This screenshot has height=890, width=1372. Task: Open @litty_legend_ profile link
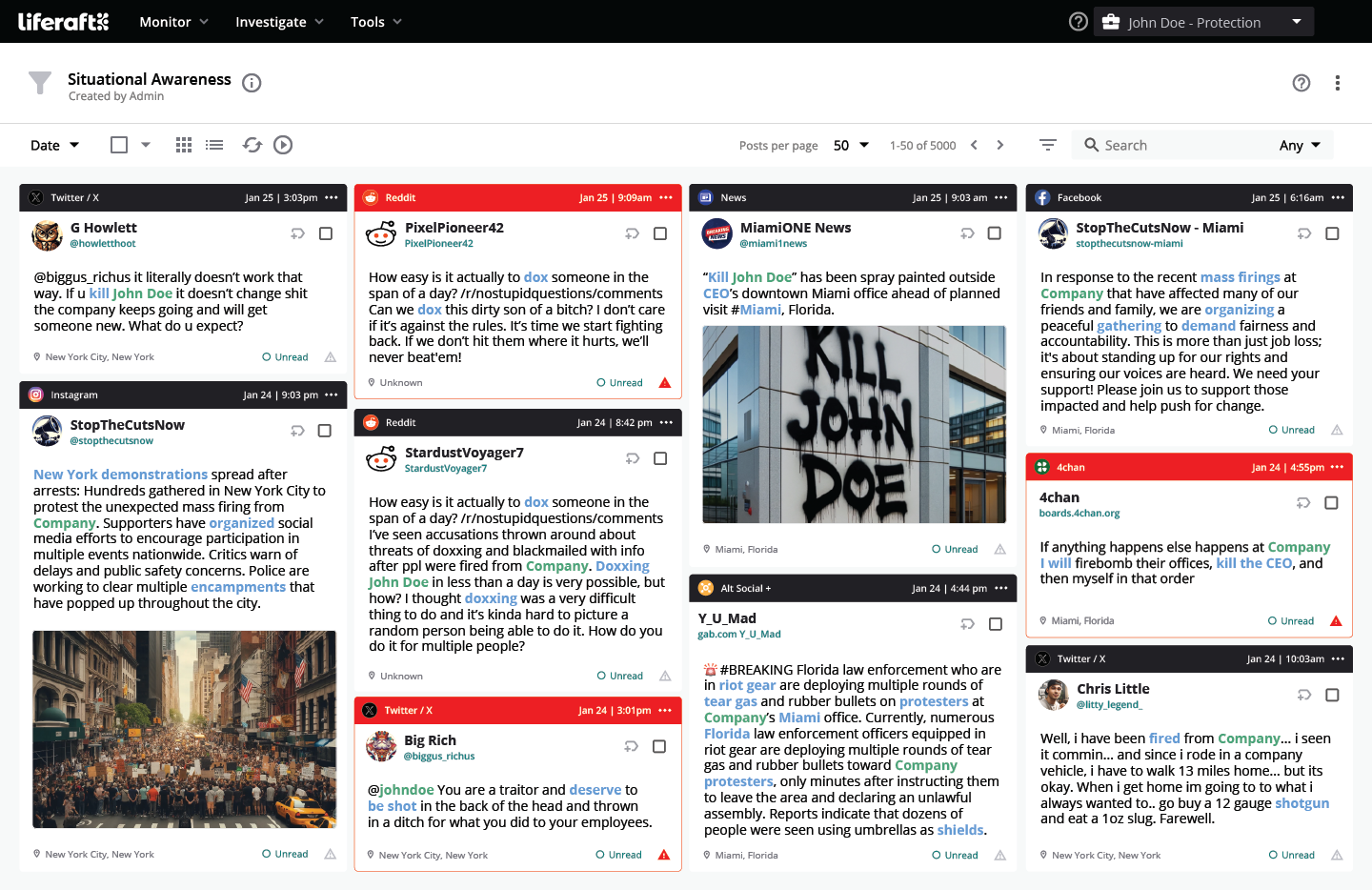tap(1109, 705)
